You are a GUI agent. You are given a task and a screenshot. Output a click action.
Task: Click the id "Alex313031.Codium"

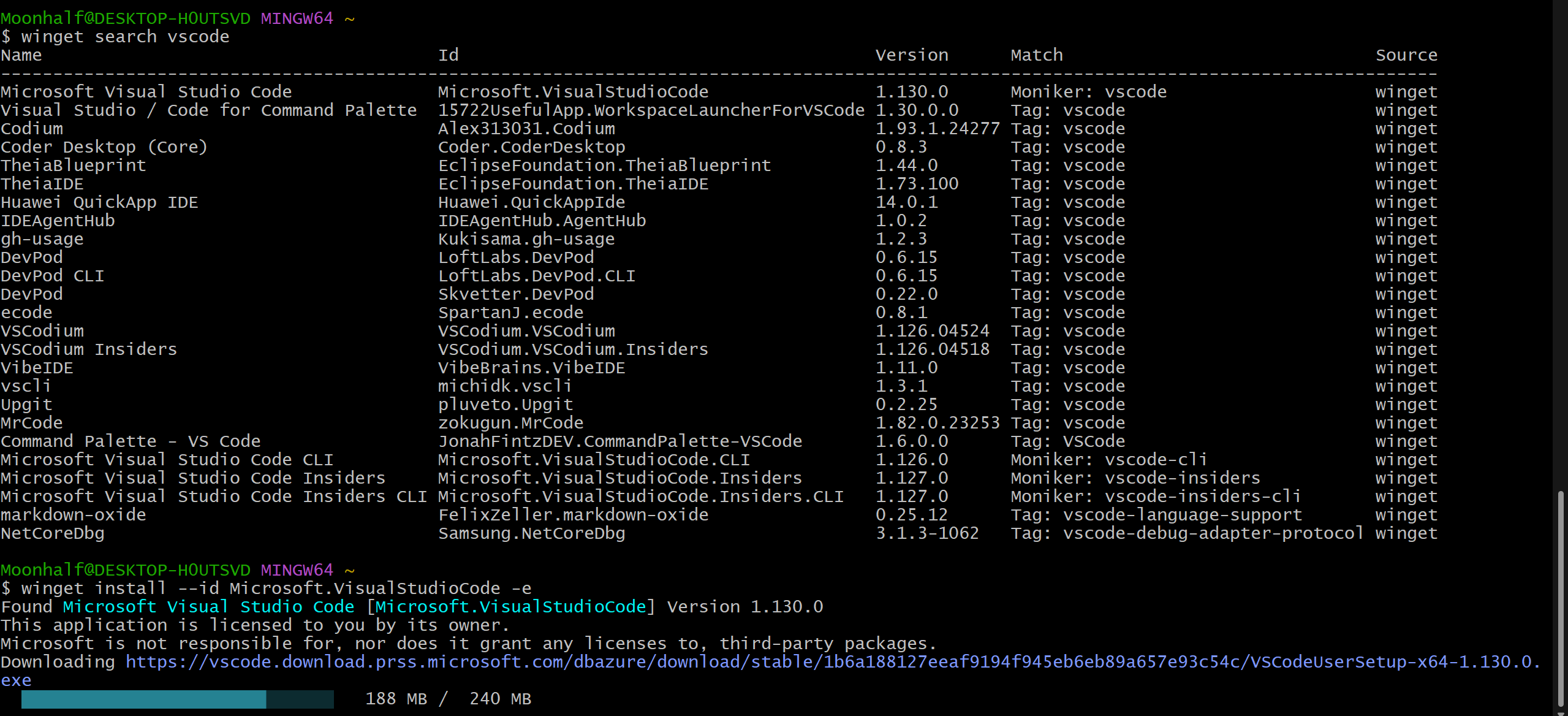pos(527,129)
